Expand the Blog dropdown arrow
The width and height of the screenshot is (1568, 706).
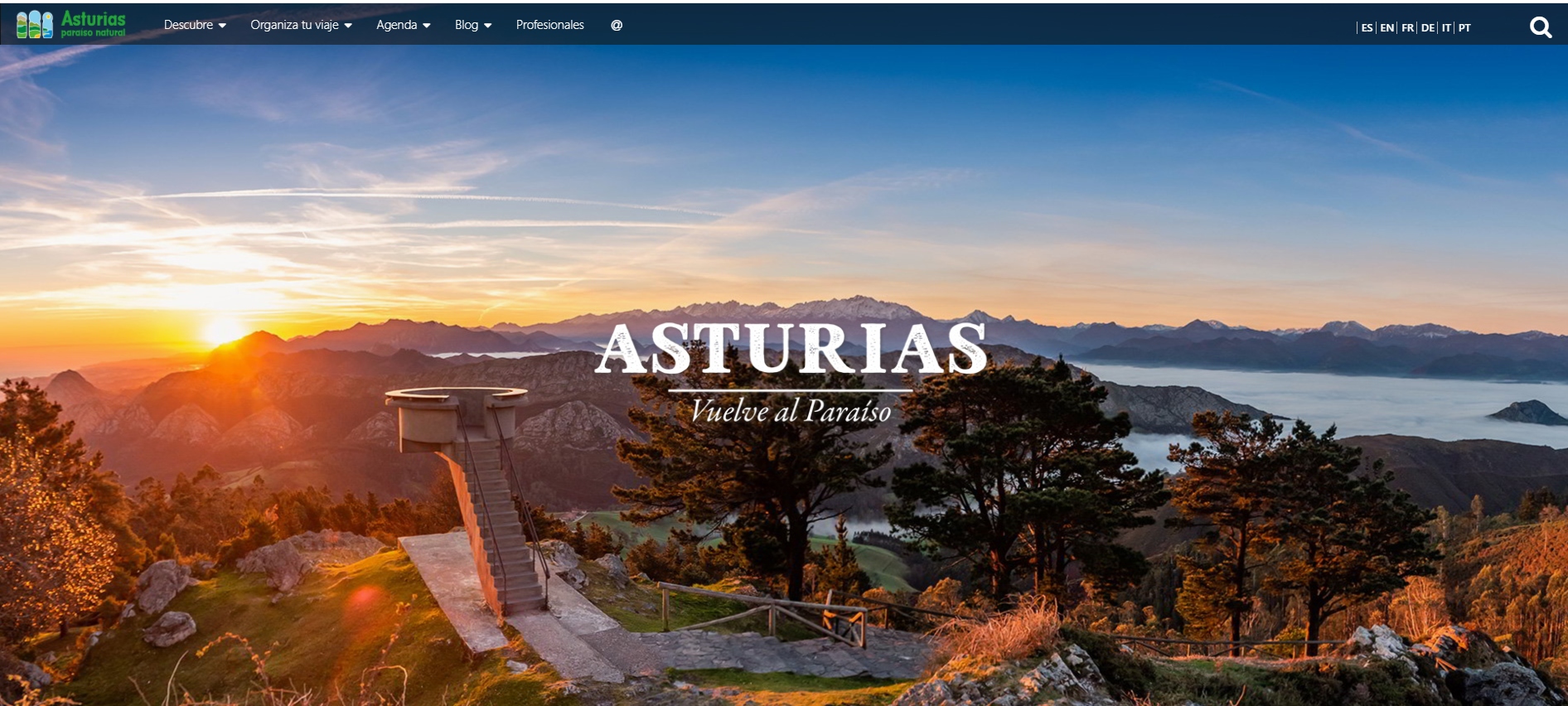click(x=488, y=26)
